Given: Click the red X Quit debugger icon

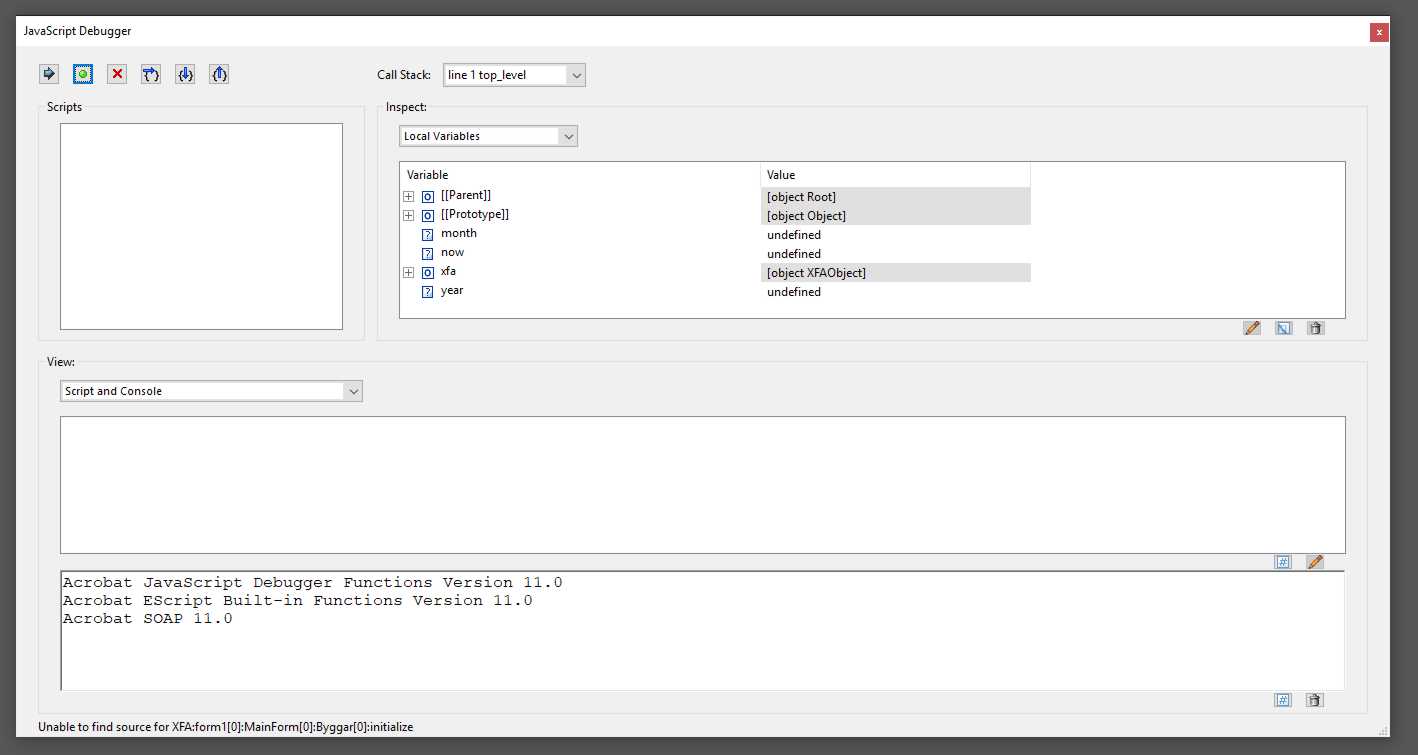Looking at the screenshot, I should [x=117, y=74].
